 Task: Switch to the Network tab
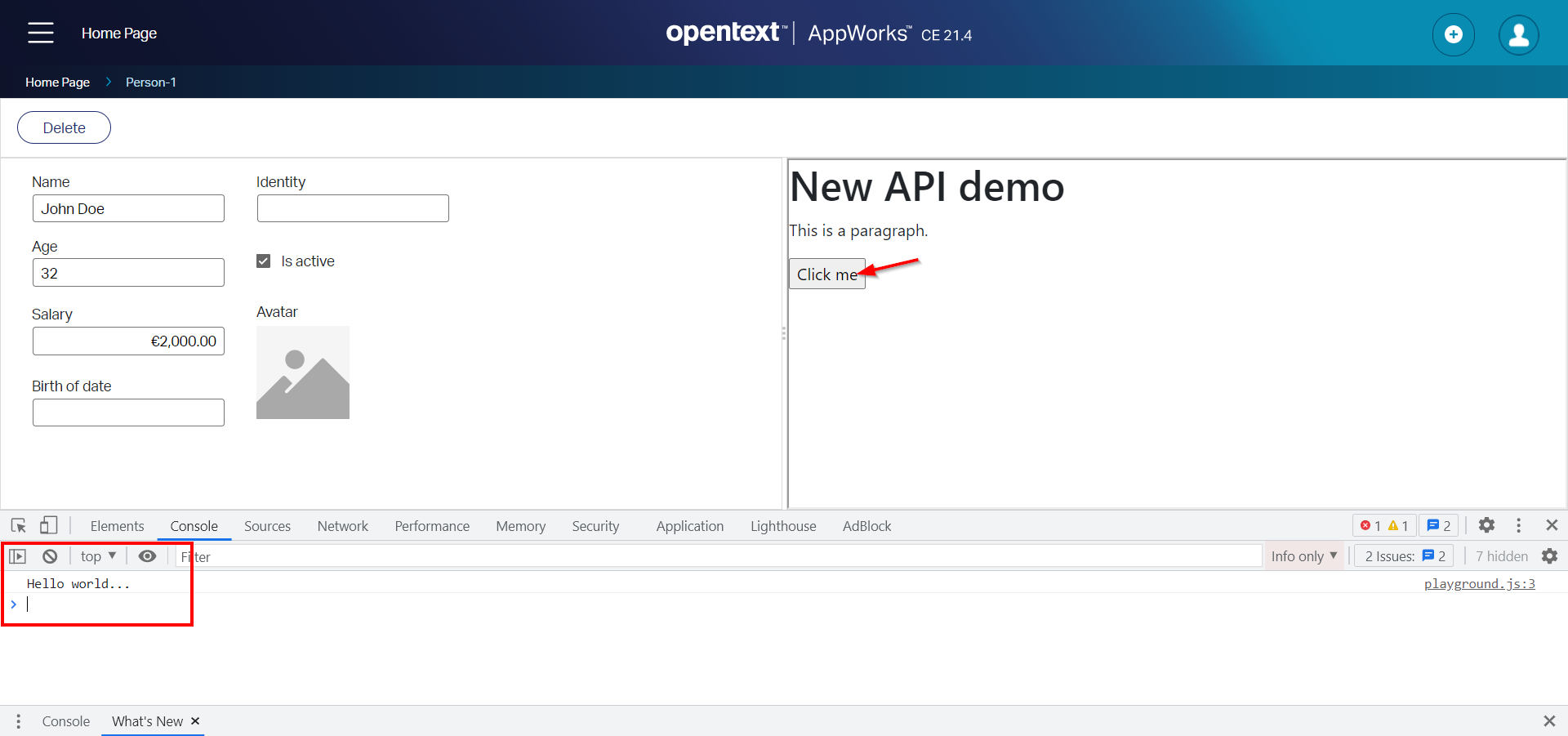342,526
